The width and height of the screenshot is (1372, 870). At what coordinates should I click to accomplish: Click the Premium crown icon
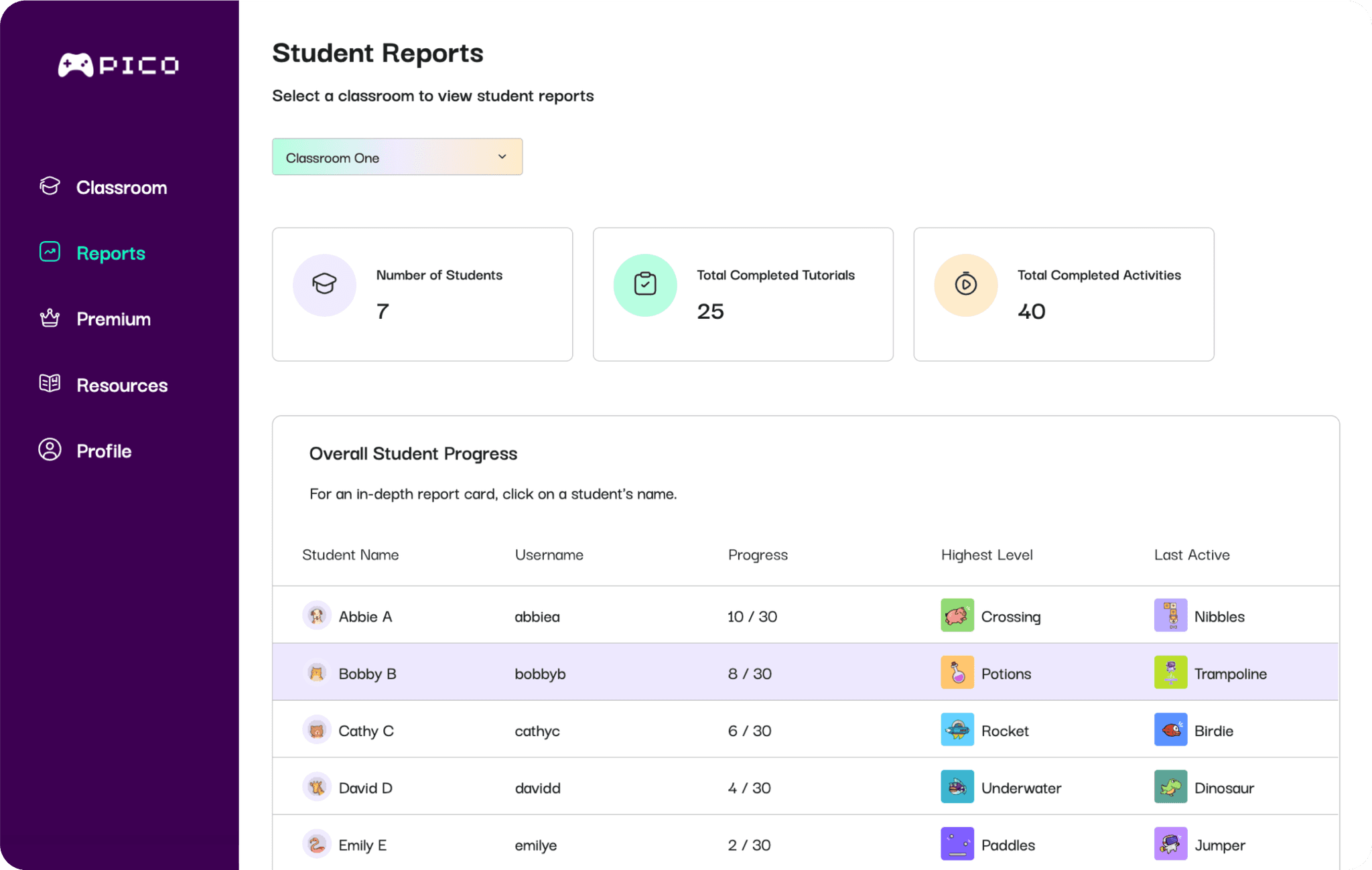click(x=50, y=318)
